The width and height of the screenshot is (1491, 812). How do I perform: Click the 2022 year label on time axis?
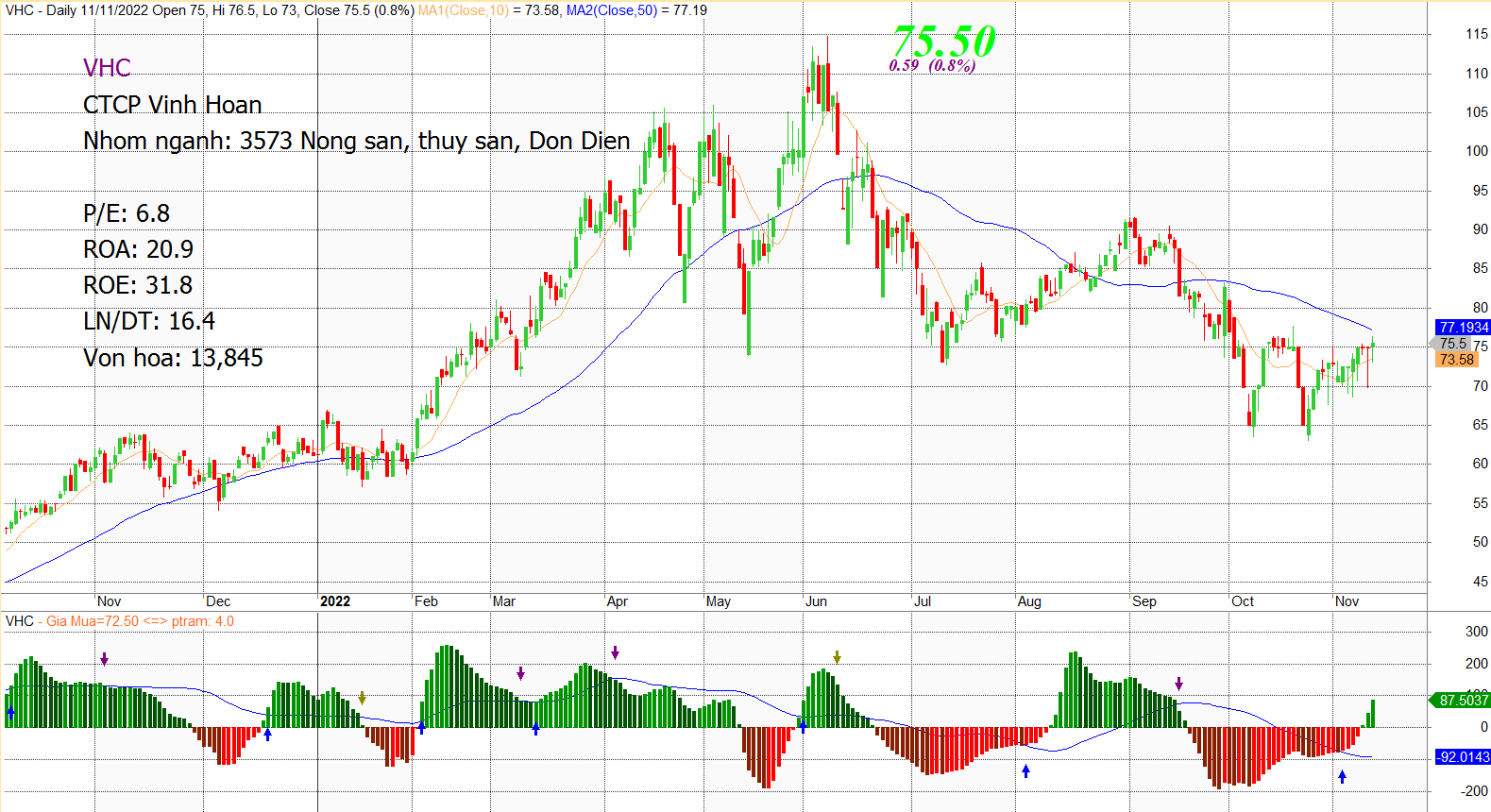point(335,601)
